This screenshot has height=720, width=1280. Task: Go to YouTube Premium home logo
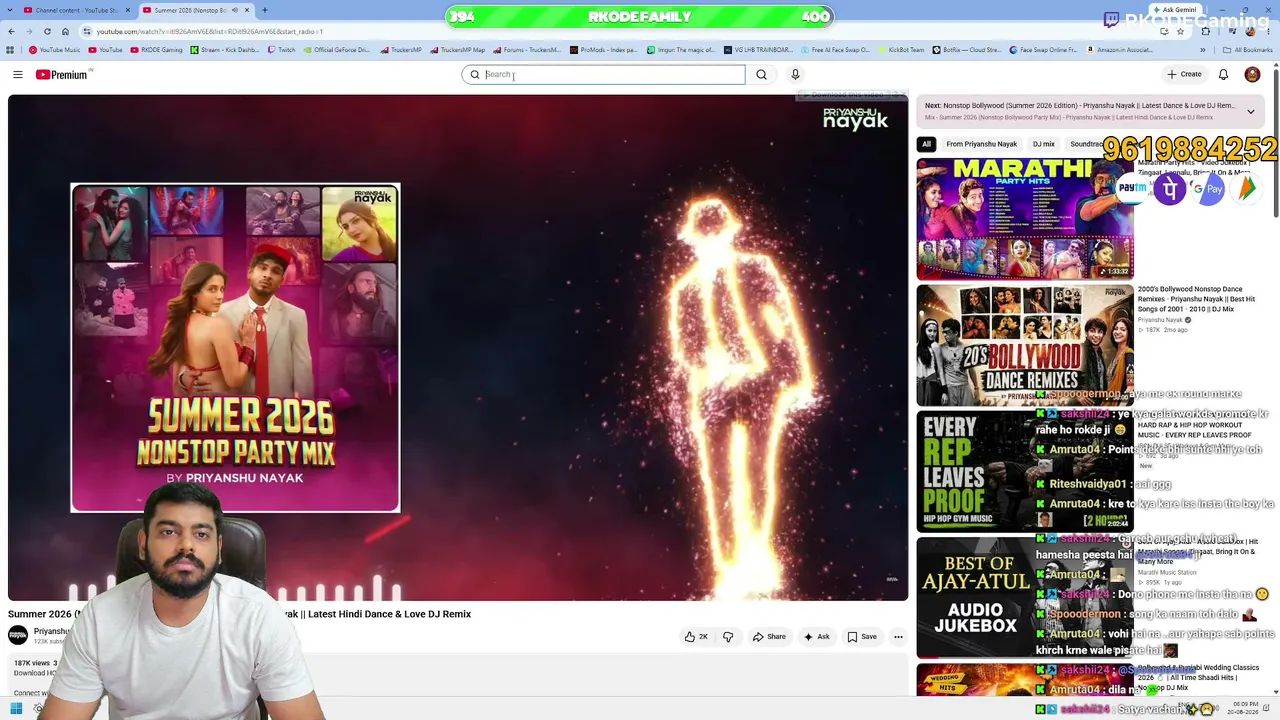pos(64,74)
